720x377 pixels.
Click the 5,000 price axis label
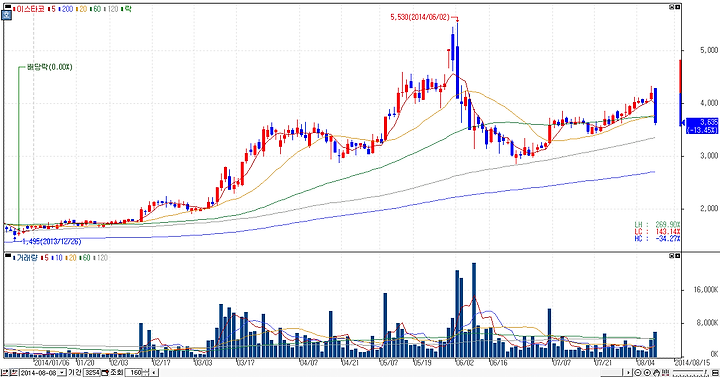point(709,50)
